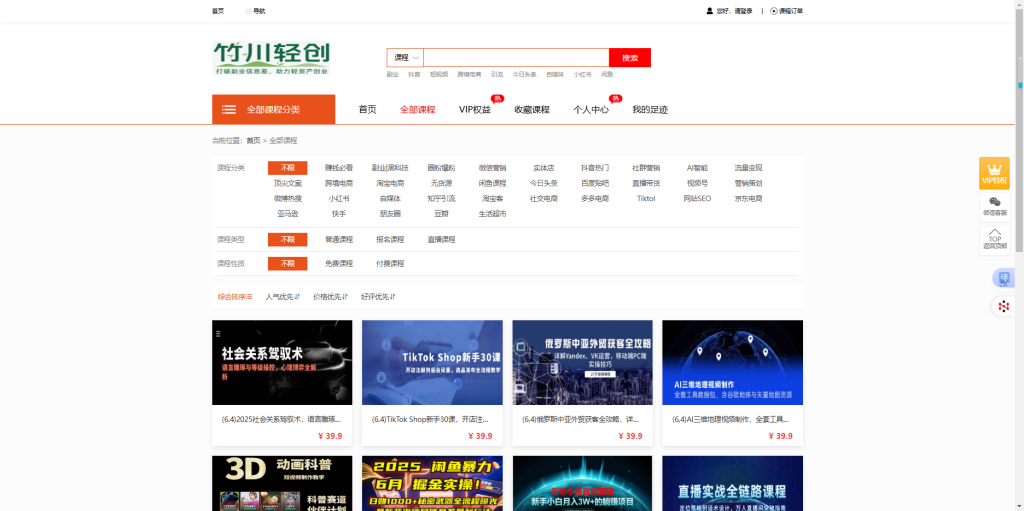Select the 全部课程 navigation tab
This screenshot has height=511, width=1024.
click(418, 110)
